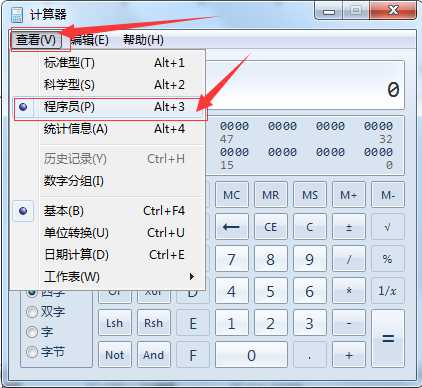The width and height of the screenshot is (422, 388).
Task: Click digit 1 on keypad
Action: 232,323
